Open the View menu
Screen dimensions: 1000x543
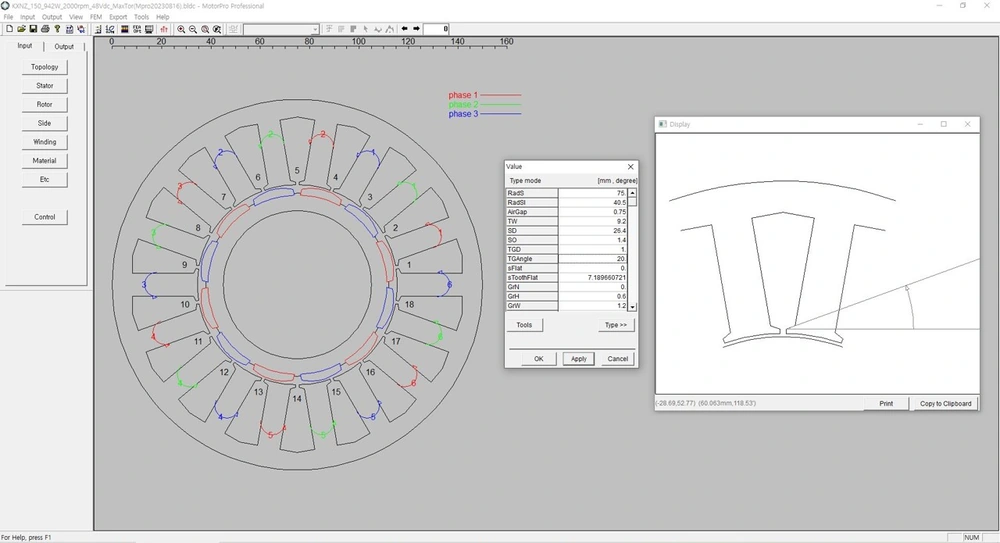click(76, 17)
